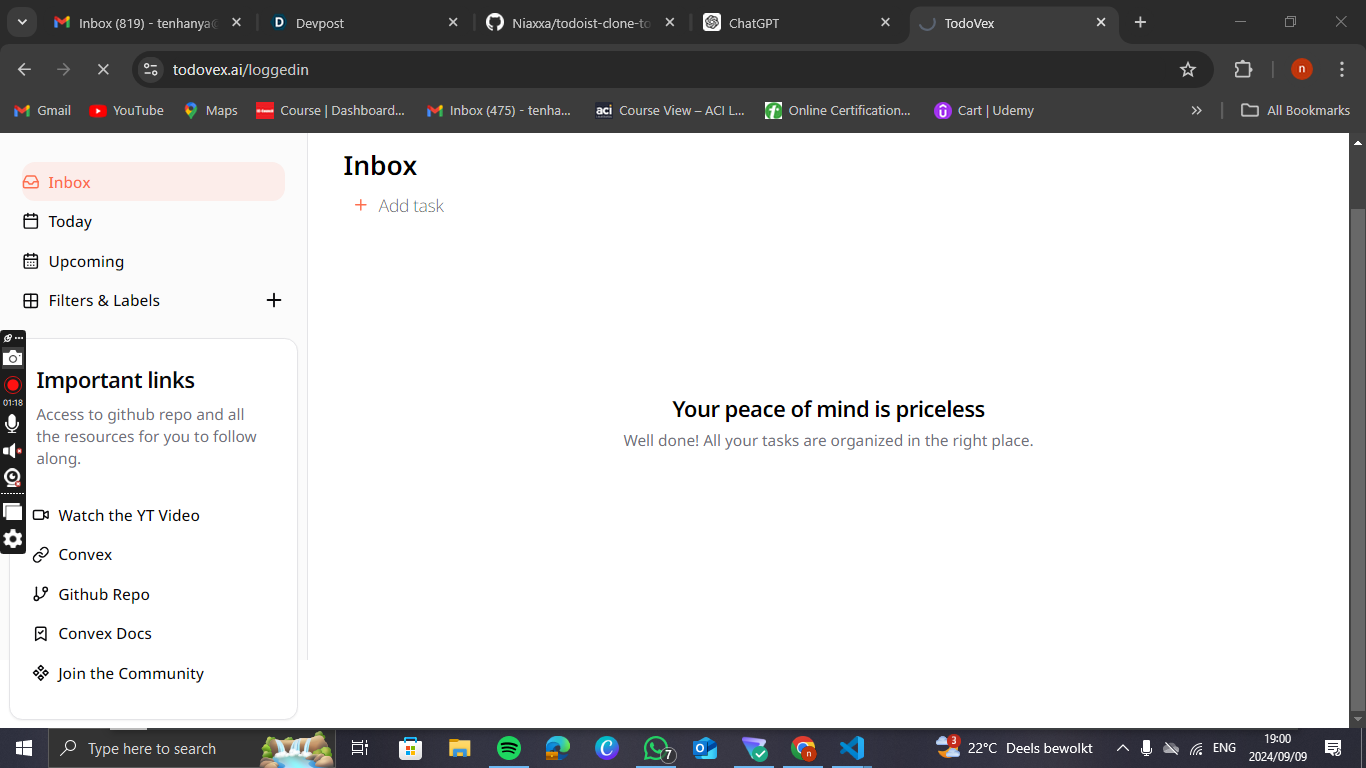Show hidden system tray icons

[1123, 748]
